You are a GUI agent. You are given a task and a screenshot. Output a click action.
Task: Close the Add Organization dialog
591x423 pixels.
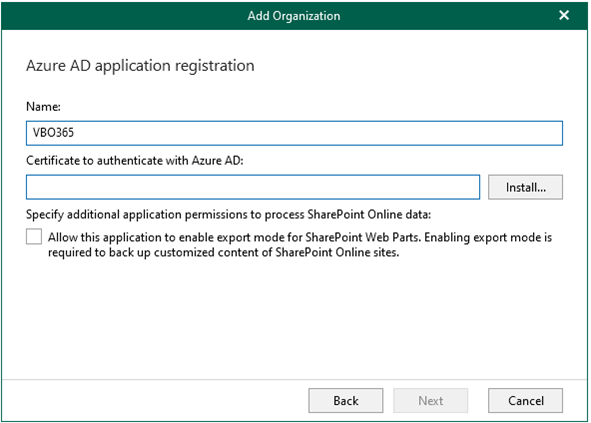(x=564, y=15)
